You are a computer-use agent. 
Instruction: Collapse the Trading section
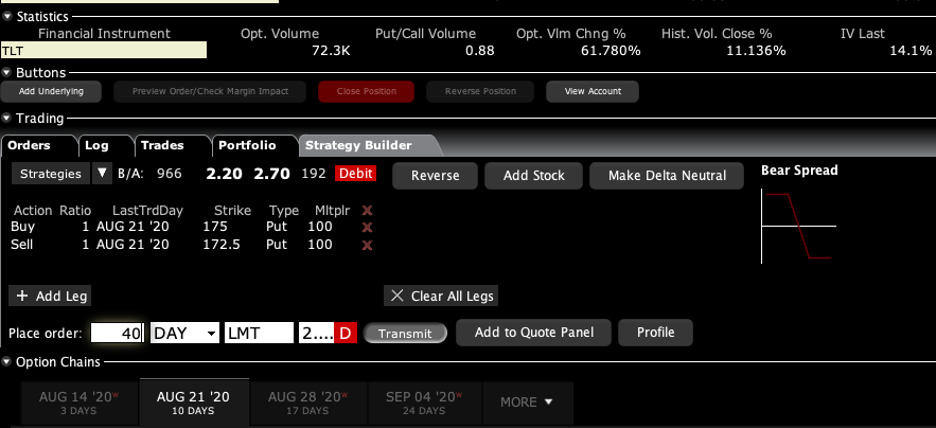[x=8, y=119]
